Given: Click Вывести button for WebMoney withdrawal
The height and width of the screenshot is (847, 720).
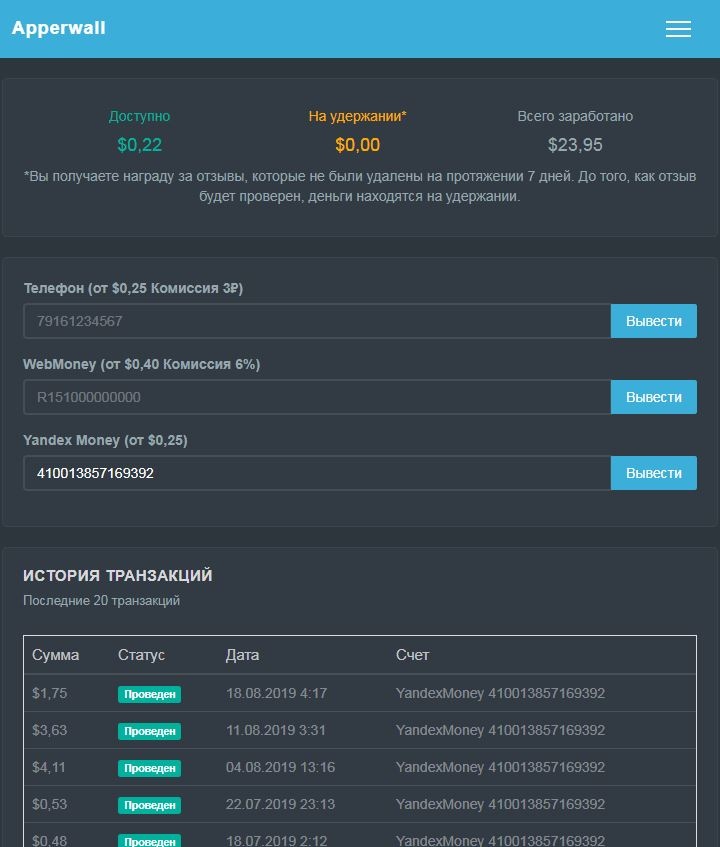Looking at the screenshot, I should click(x=654, y=397).
